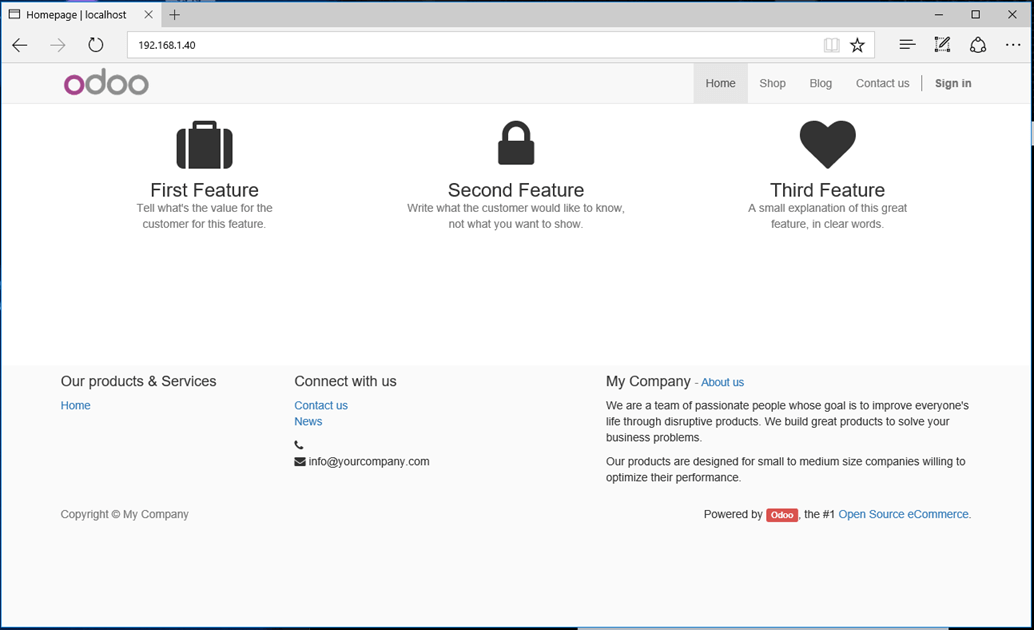Open the More actions ellipsis menu
This screenshot has width=1034, height=630.
coord(1013,45)
